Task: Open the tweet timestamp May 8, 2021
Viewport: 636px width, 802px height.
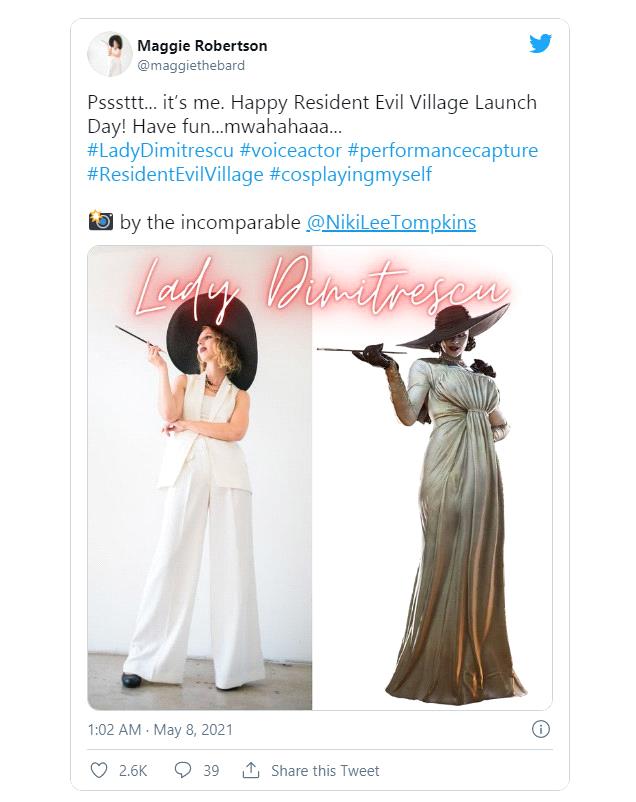Action: point(160,729)
